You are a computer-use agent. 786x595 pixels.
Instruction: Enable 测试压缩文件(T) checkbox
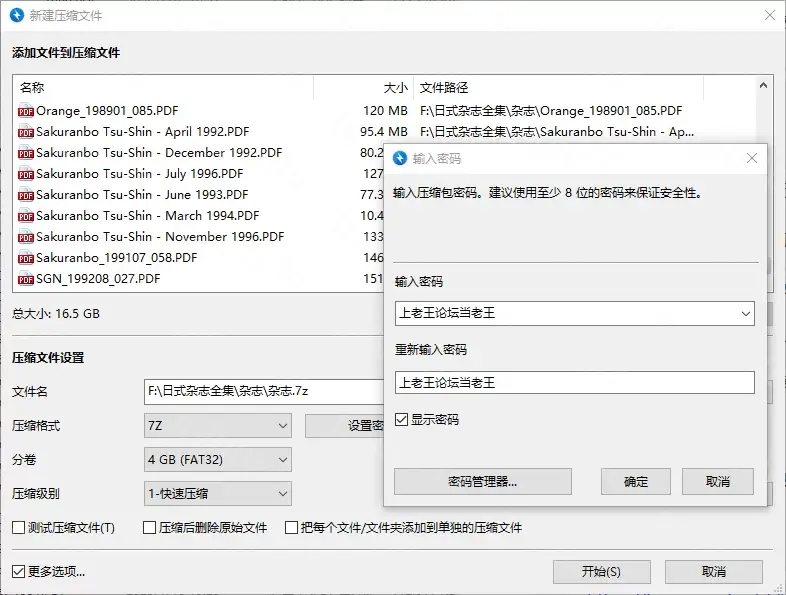[x=19, y=527]
